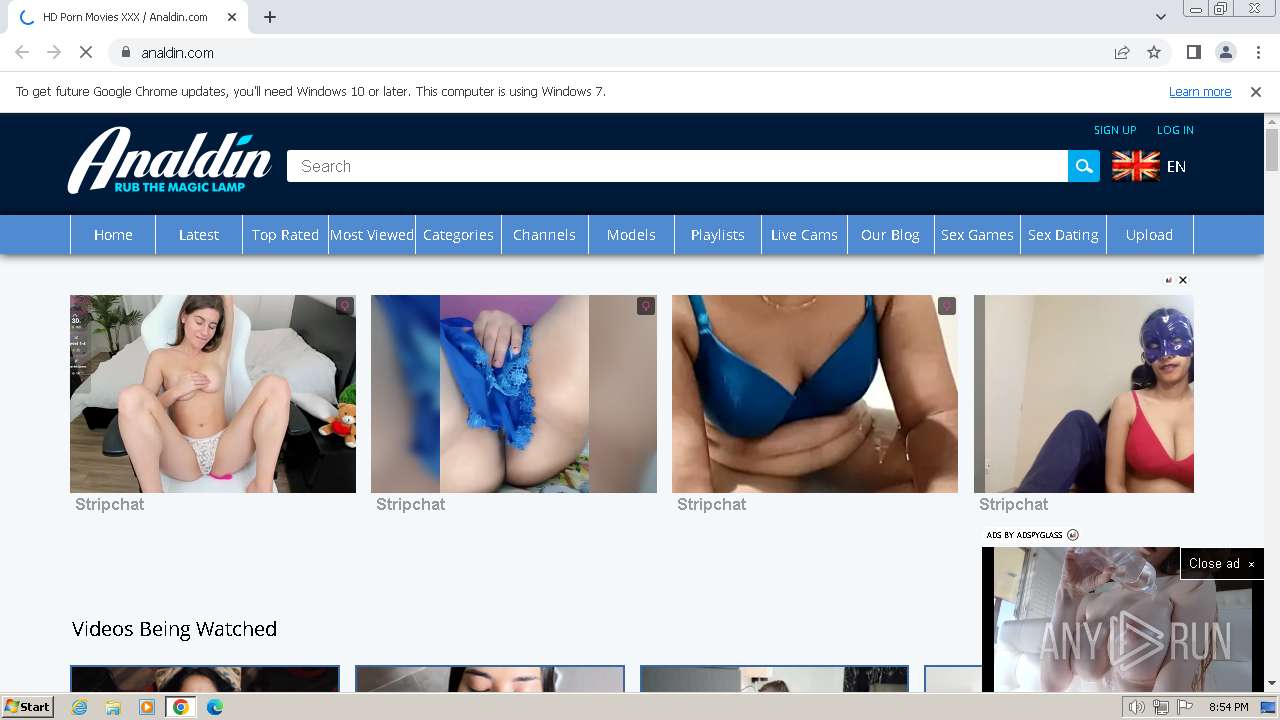
Task: Open the Windows Start menu
Action: (x=28, y=707)
